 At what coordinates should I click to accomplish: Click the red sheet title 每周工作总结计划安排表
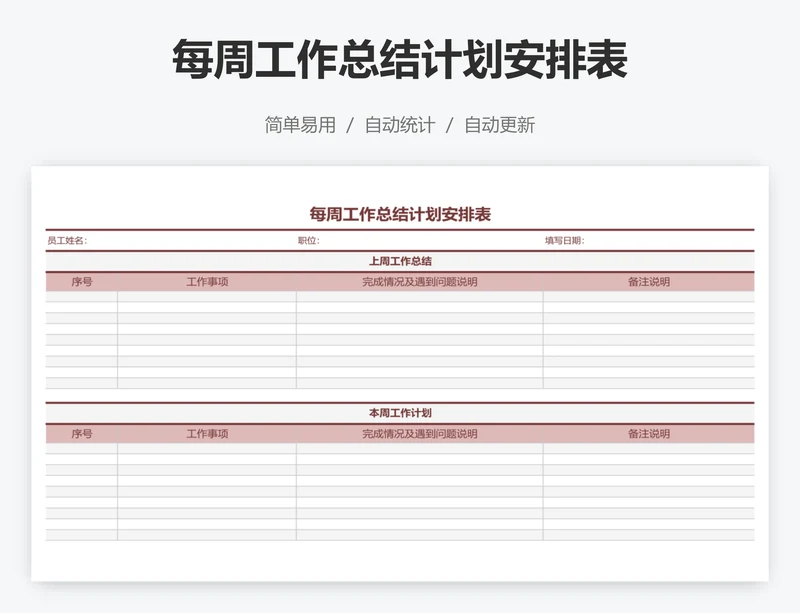400,214
